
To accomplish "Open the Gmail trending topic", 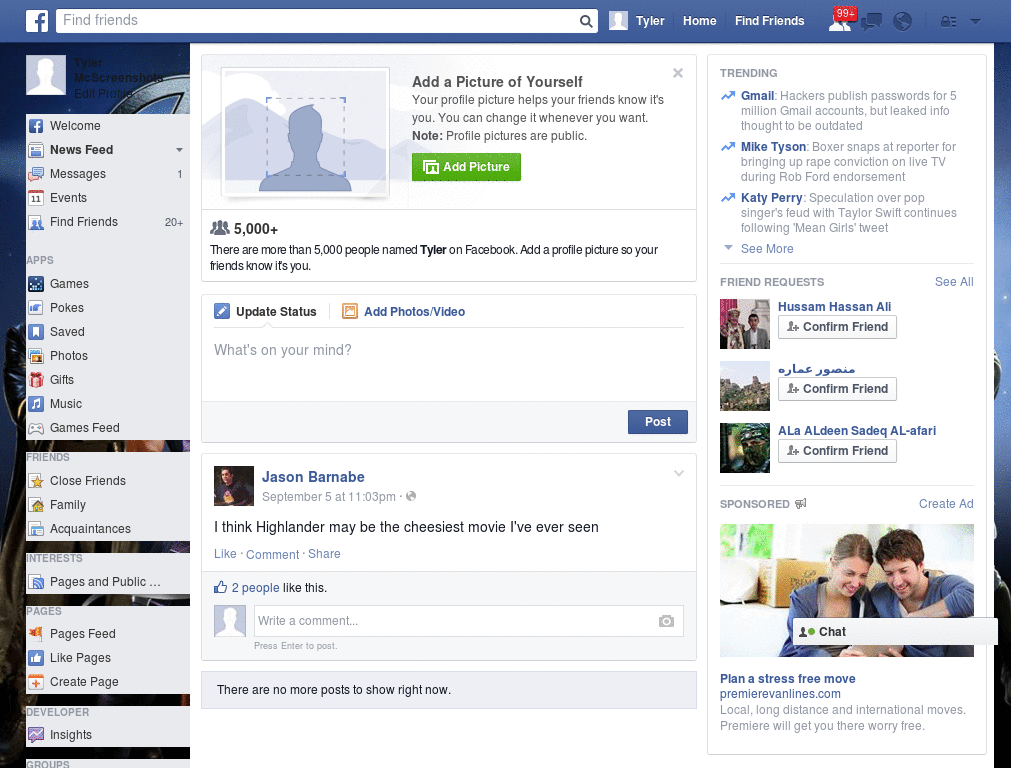I will coord(758,96).
